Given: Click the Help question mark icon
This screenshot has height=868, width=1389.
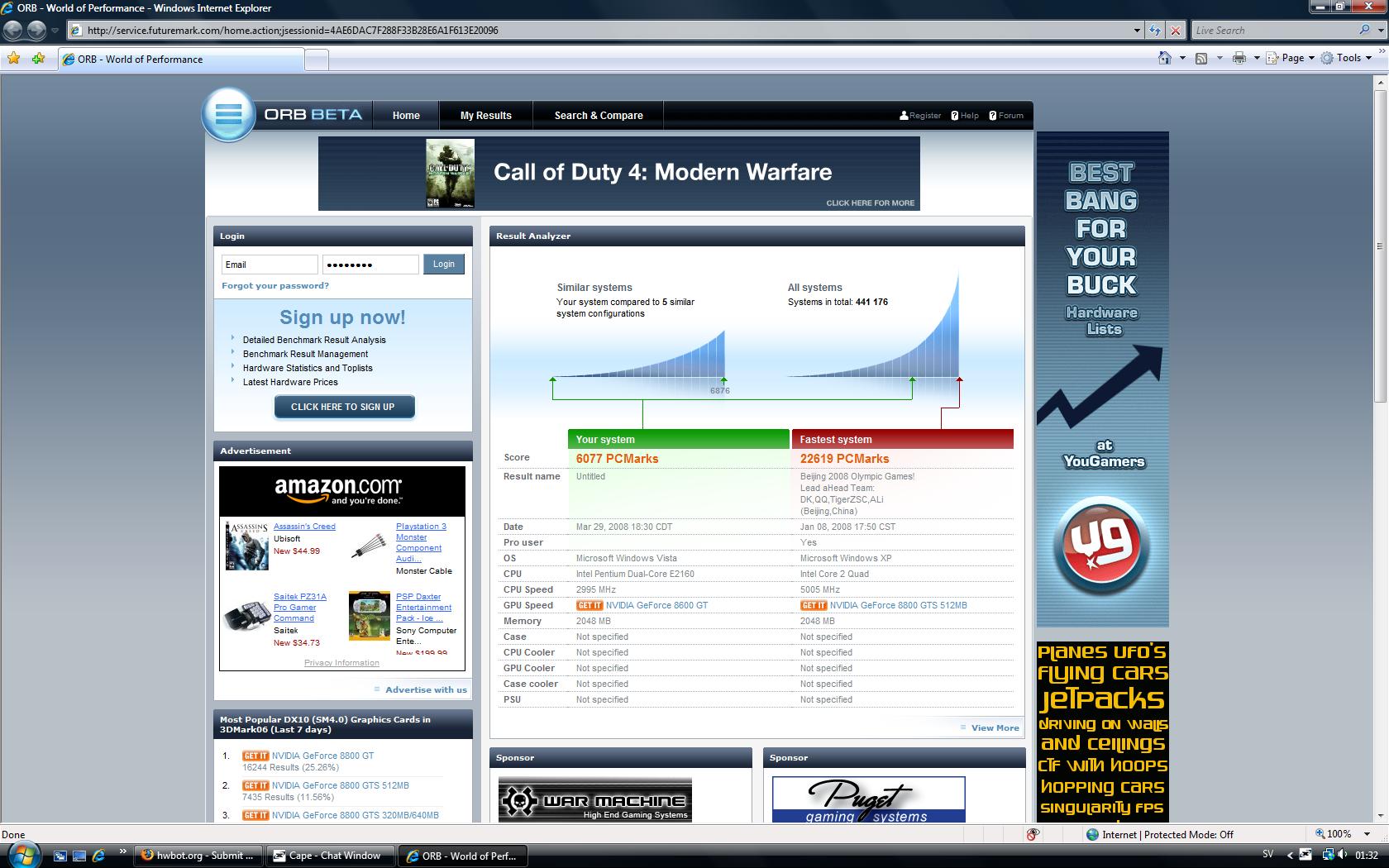Looking at the screenshot, I should pyautogui.click(x=955, y=116).
